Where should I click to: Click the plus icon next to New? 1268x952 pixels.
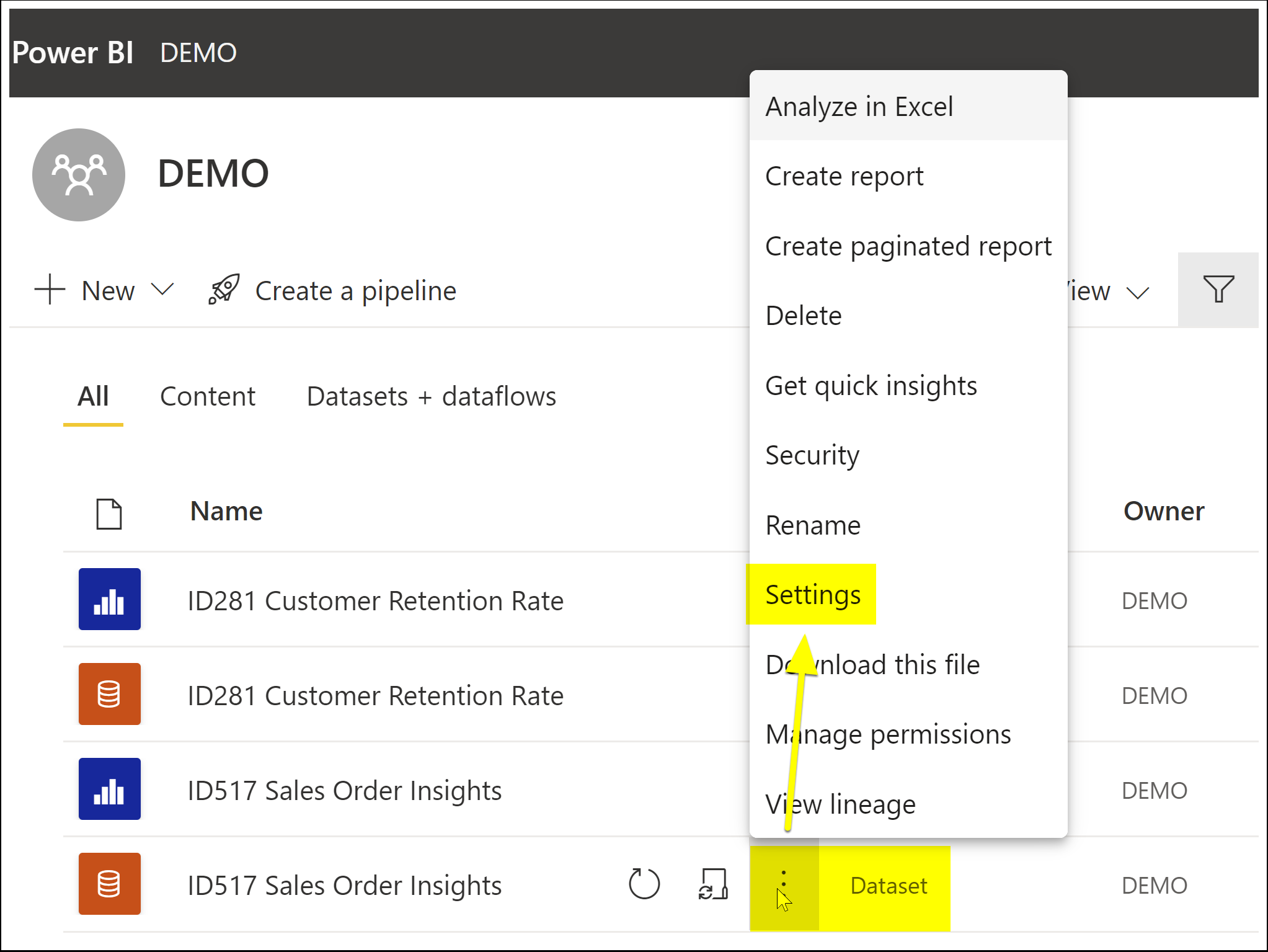click(50, 290)
